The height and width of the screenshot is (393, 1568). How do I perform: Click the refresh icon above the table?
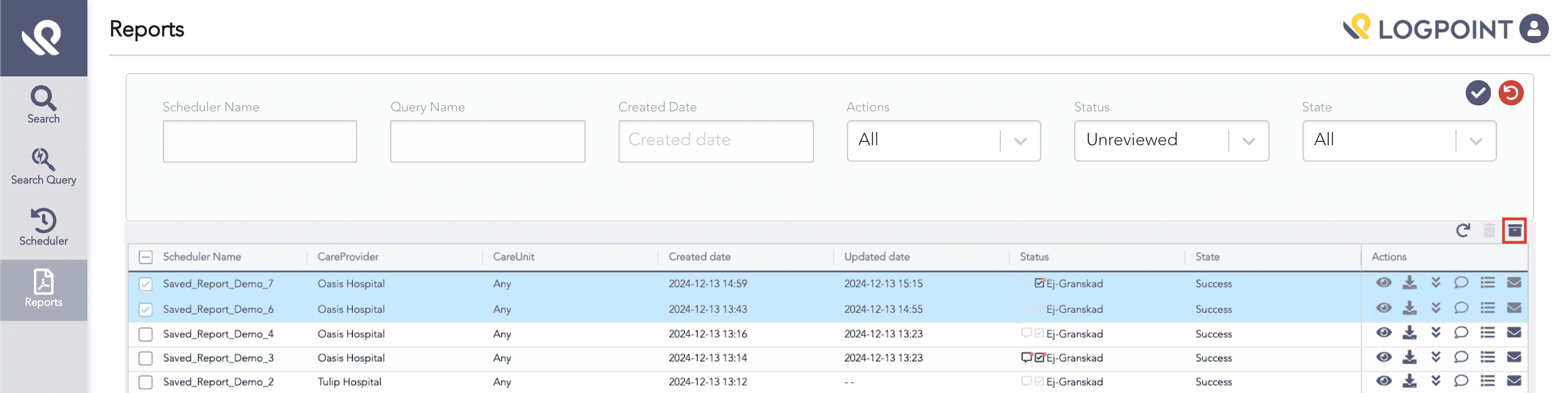pyautogui.click(x=1463, y=230)
